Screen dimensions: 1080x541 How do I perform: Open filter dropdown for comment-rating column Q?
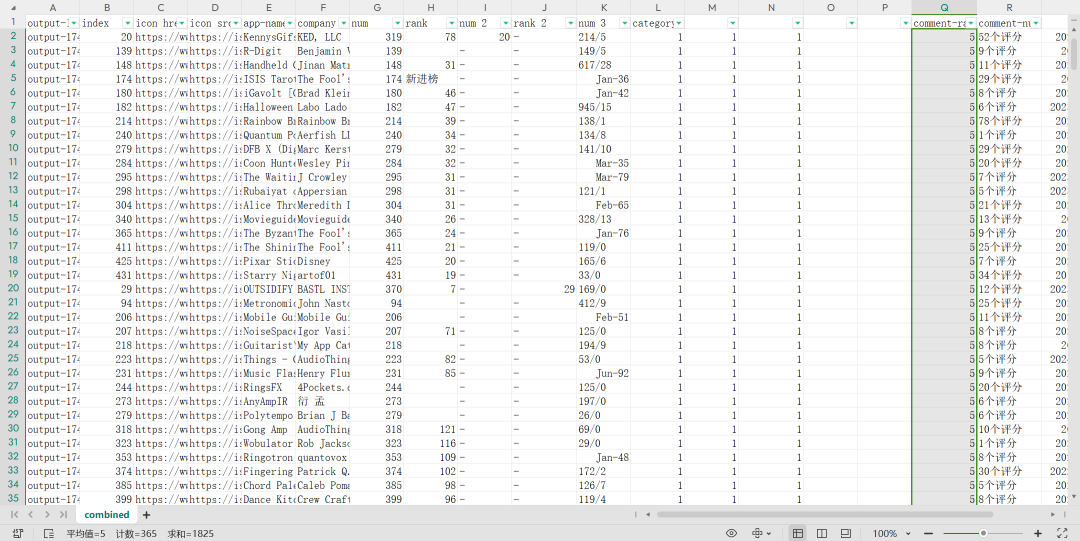(971, 23)
